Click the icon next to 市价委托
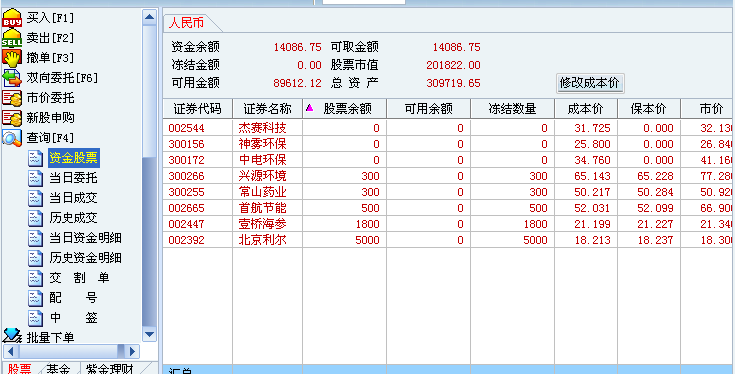 12,98
